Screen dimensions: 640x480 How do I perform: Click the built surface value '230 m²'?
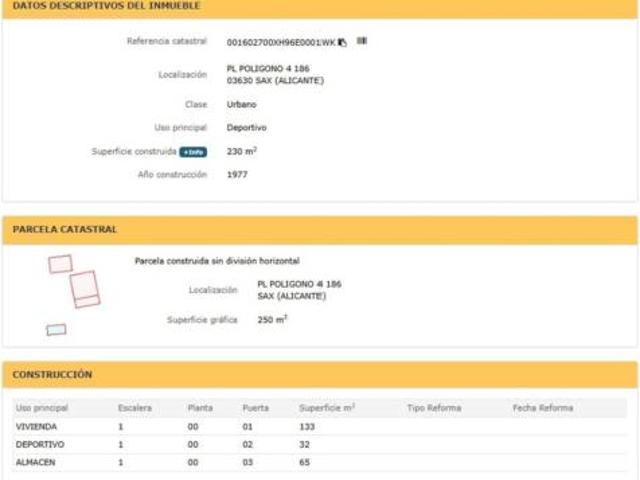(242, 151)
